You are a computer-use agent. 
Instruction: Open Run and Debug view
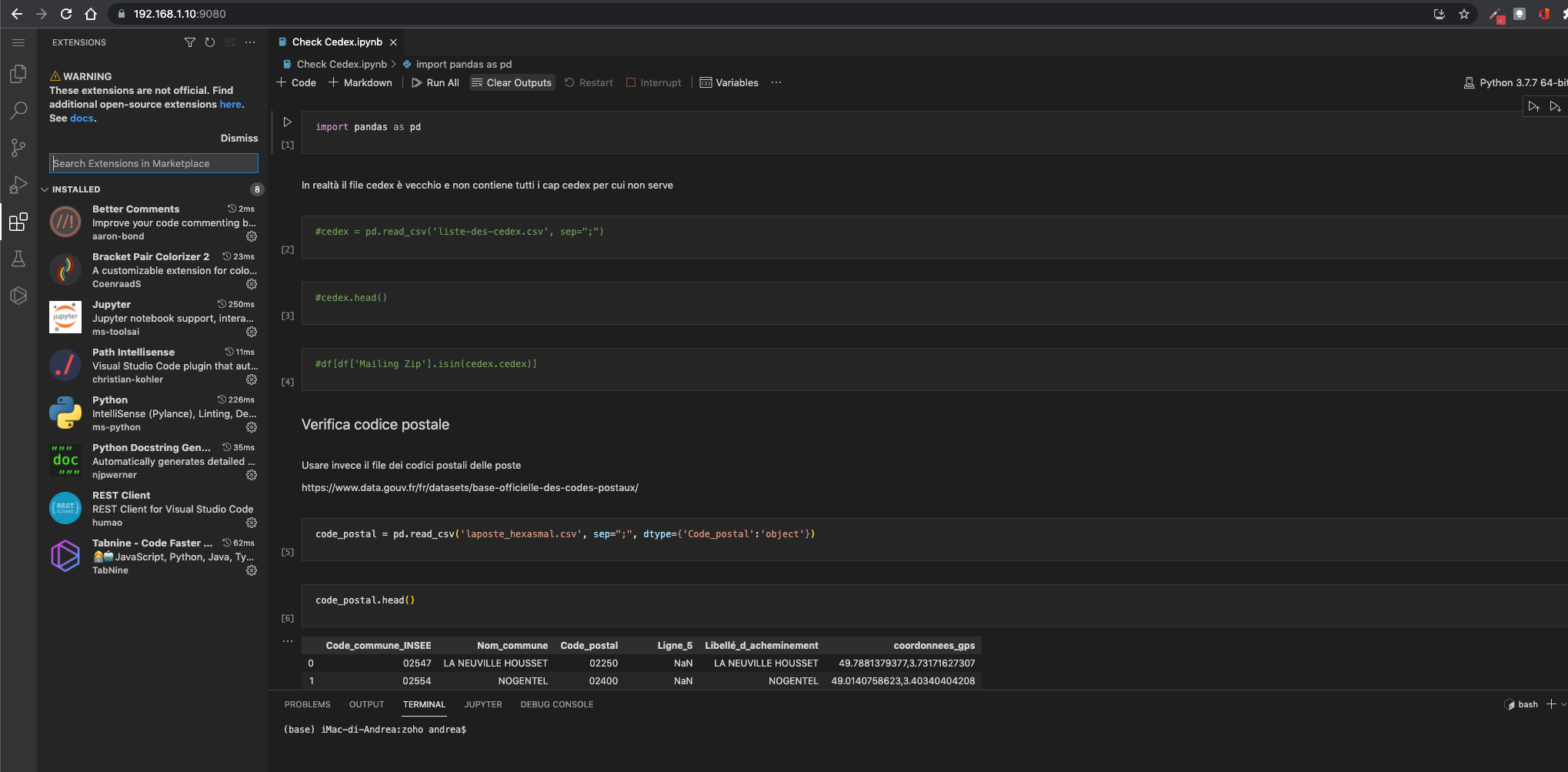coord(18,185)
